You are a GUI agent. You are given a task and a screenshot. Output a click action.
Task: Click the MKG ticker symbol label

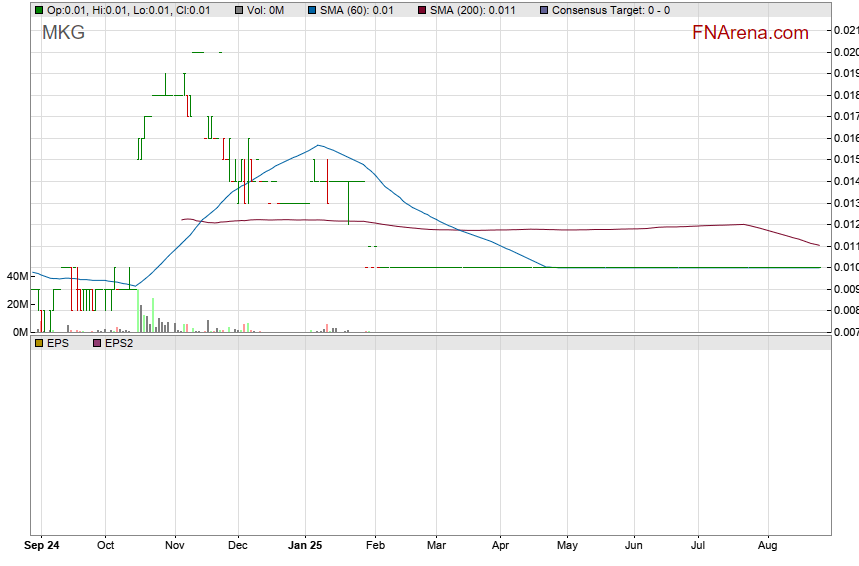[x=63, y=32]
